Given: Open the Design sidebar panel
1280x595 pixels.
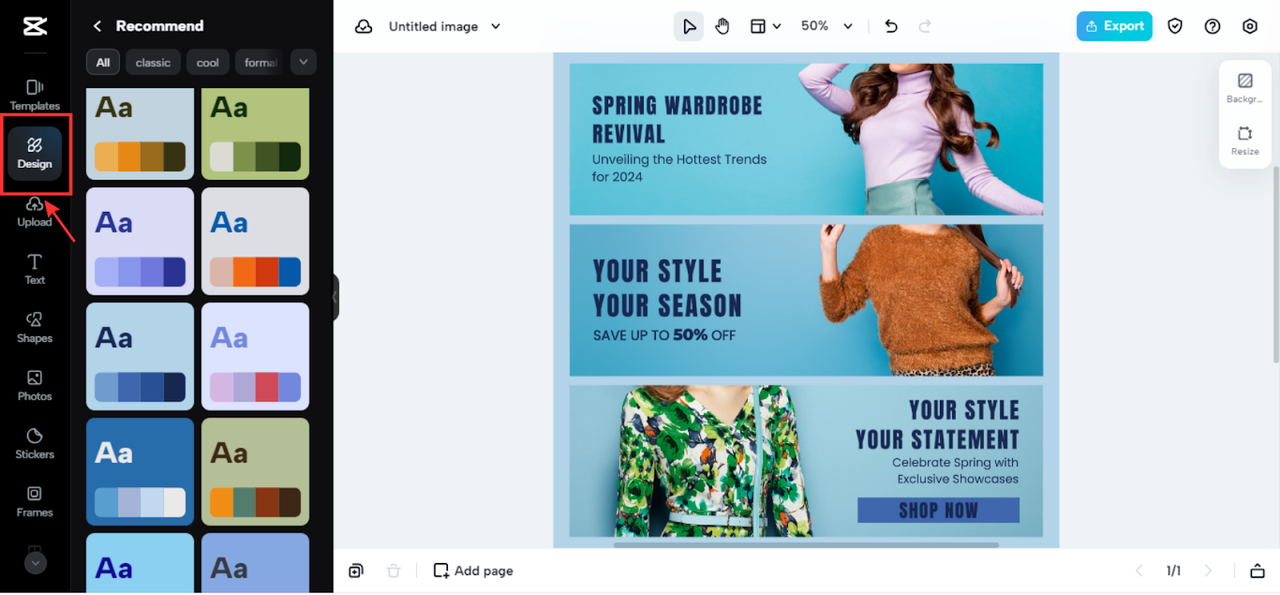Looking at the screenshot, I should [x=35, y=153].
